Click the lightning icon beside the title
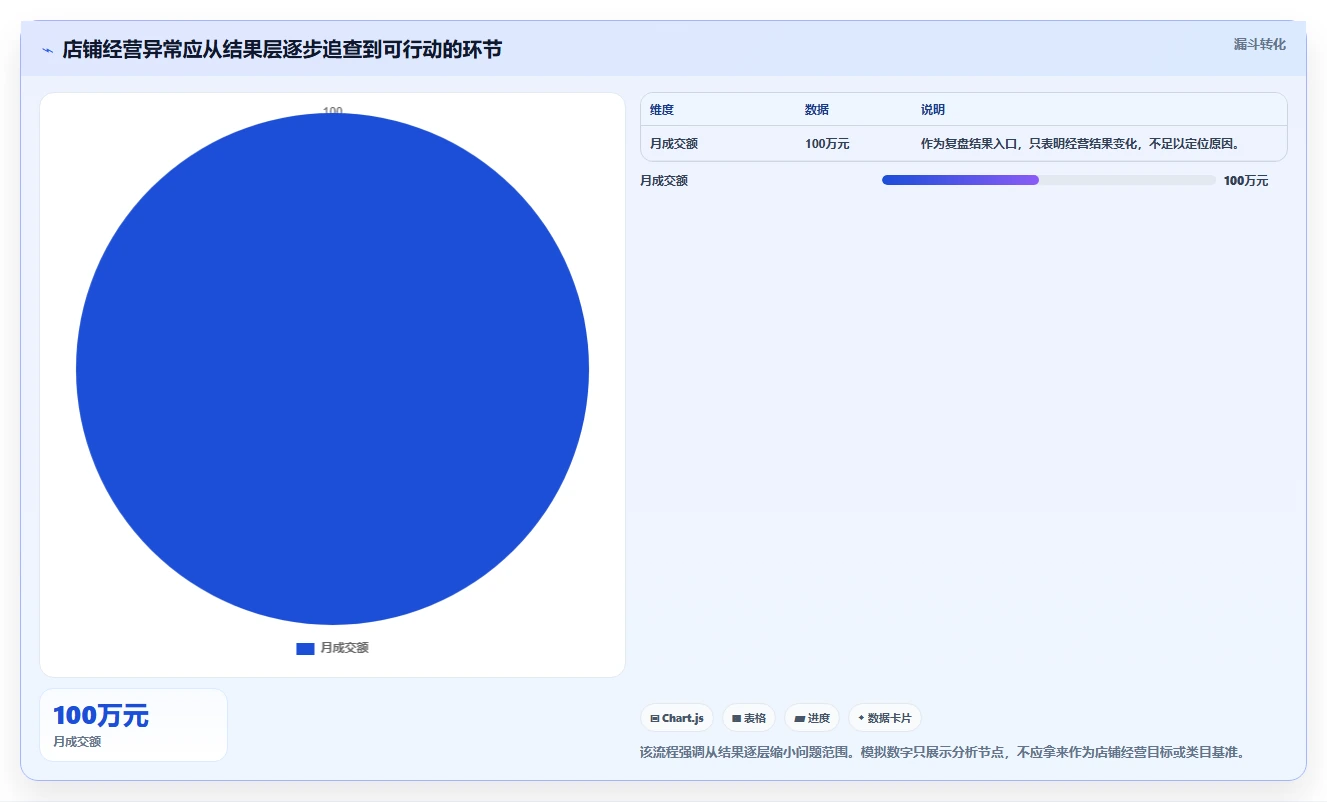 (47, 50)
